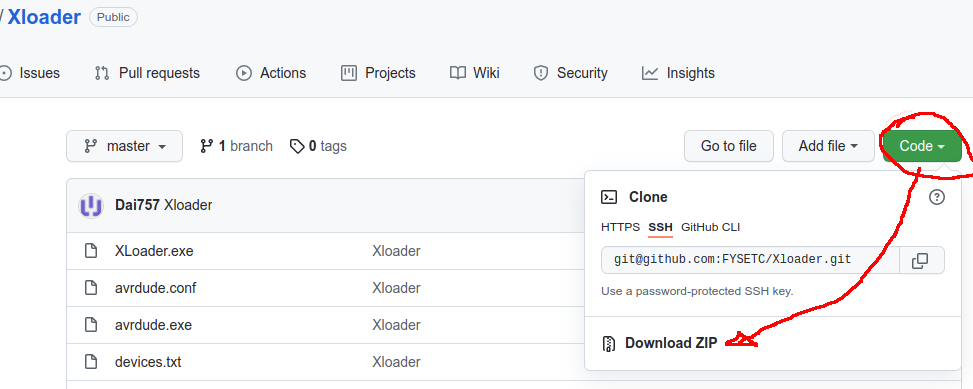The width and height of the screenshot is (973, 389).
Task: Click the SSH clone URL field
Action: coord(750,260)
